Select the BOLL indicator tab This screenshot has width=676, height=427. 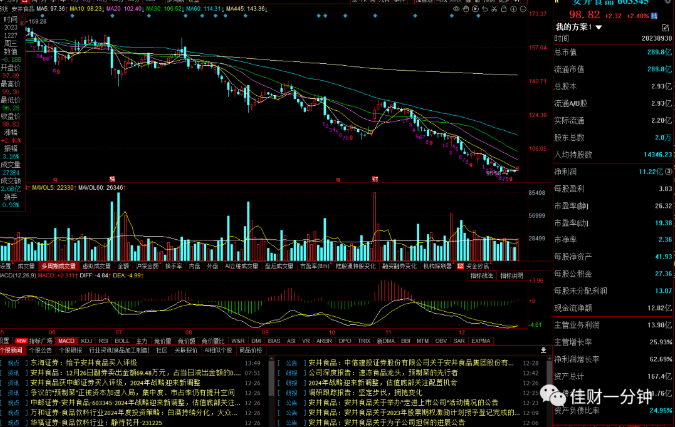coord(122,341)
